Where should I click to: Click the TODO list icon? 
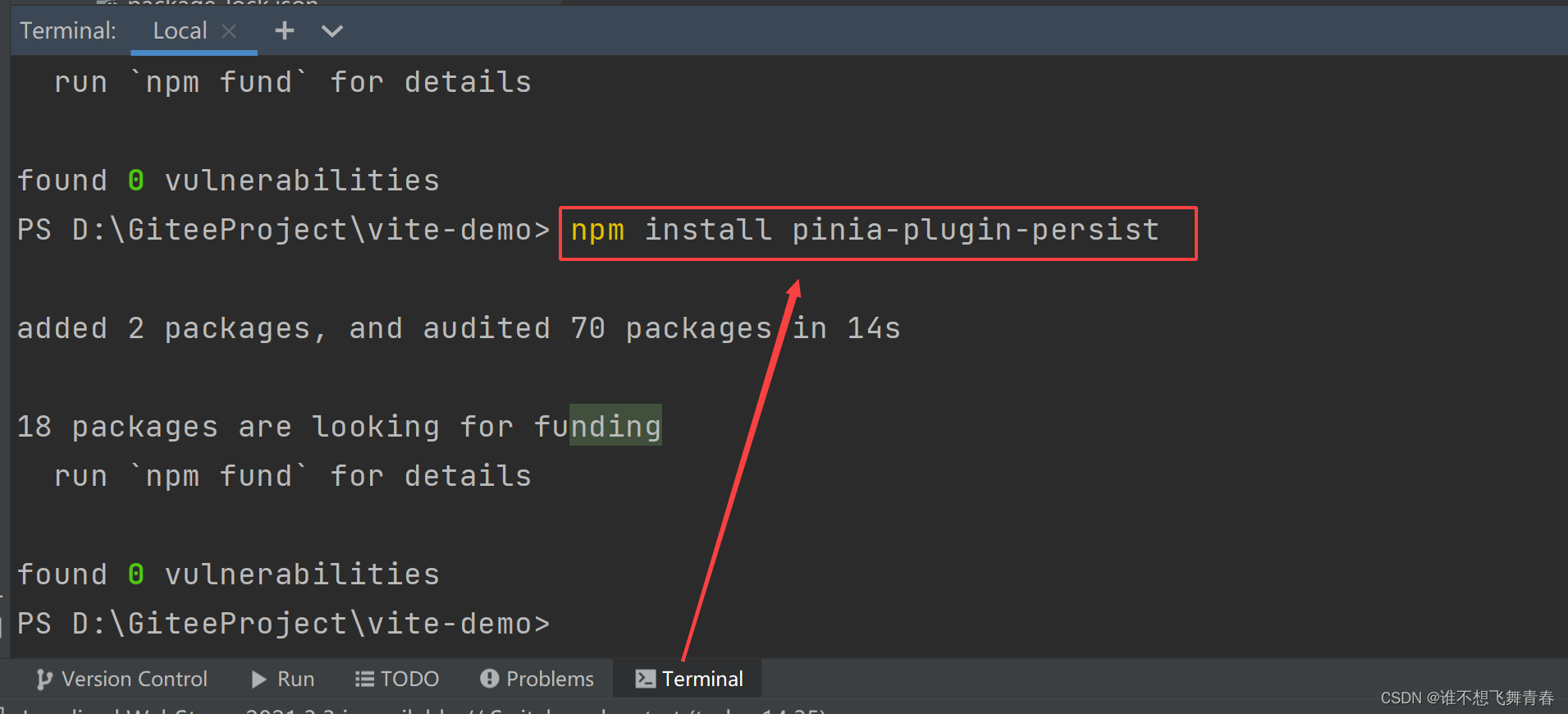tap(363, 679)
